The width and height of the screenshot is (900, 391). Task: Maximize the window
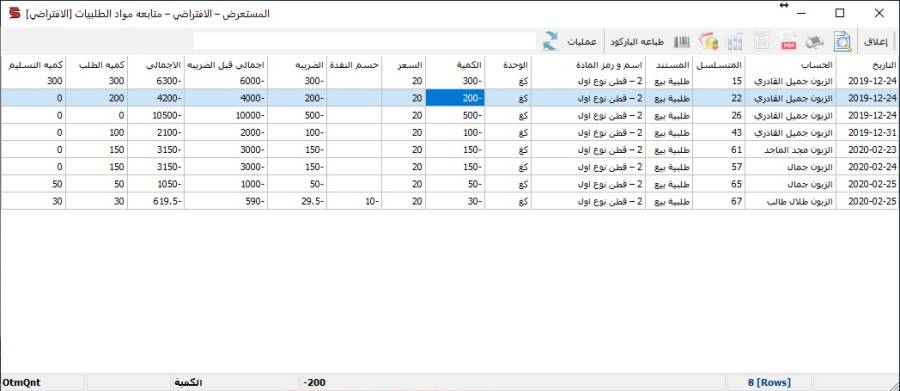click(x=840, y=13)
